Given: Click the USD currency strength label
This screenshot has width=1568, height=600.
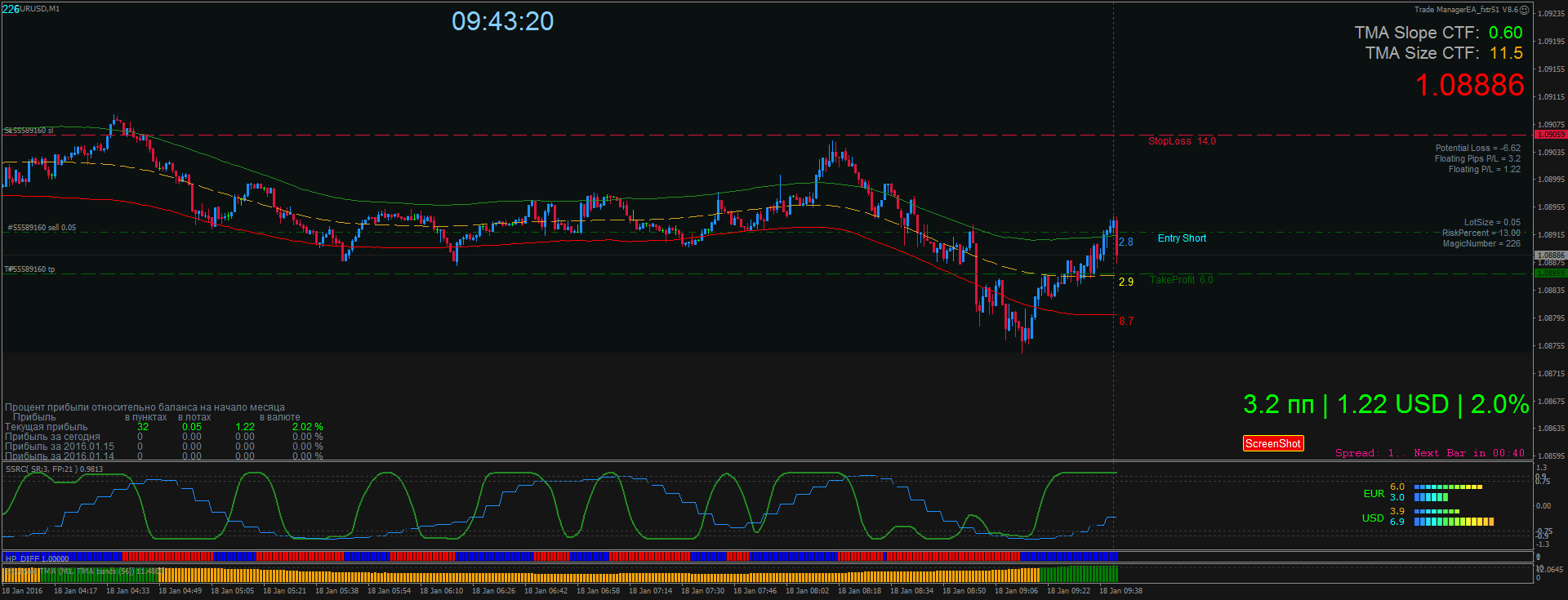Looking at the screenshot, I should point(1373,518).
